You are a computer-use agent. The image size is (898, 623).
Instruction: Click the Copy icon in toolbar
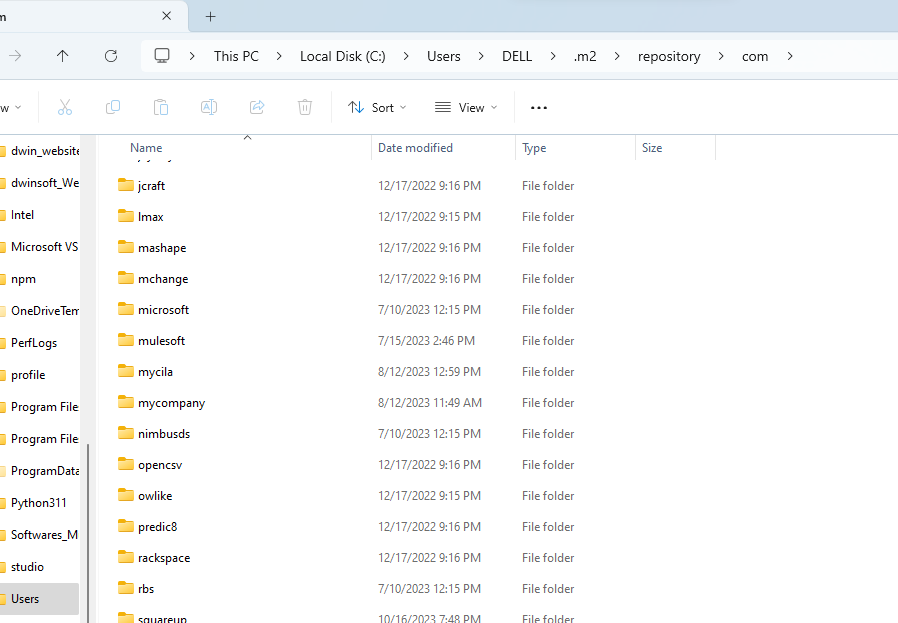point(113,107)
